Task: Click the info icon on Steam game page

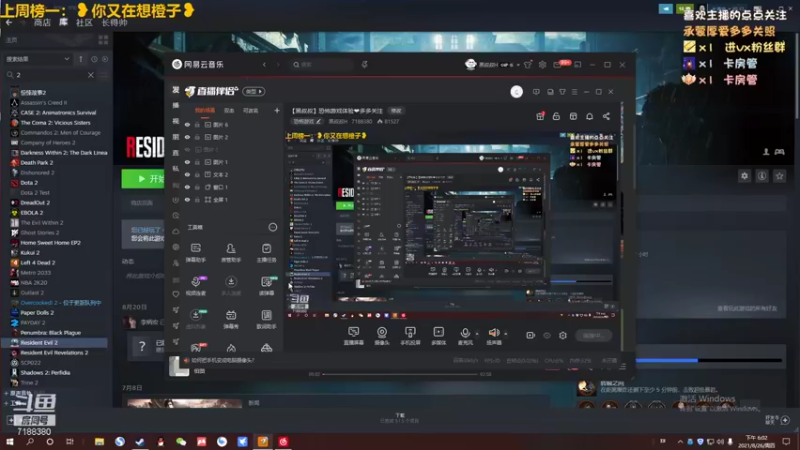Action: tap(762, 176)
